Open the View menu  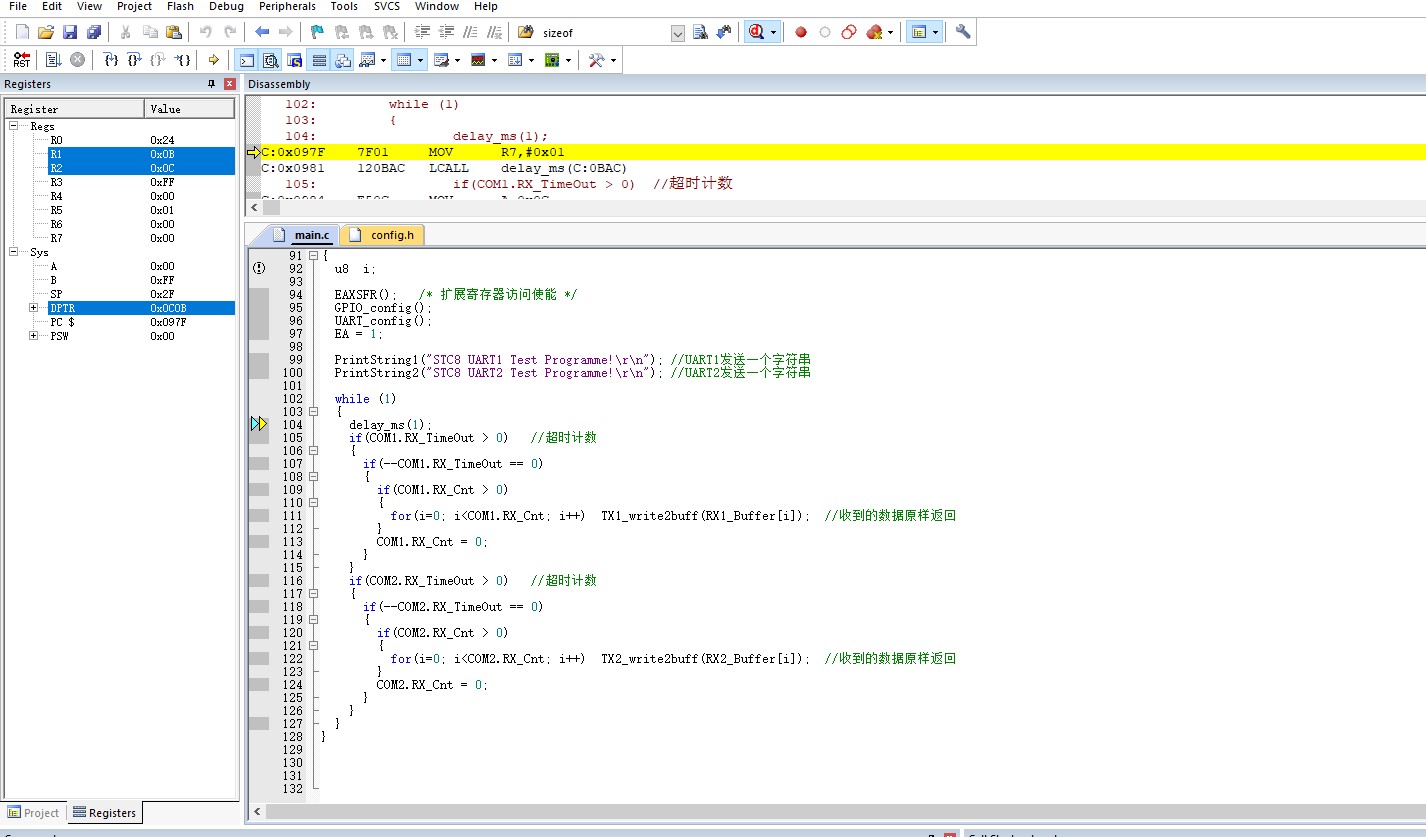[89, 6]
